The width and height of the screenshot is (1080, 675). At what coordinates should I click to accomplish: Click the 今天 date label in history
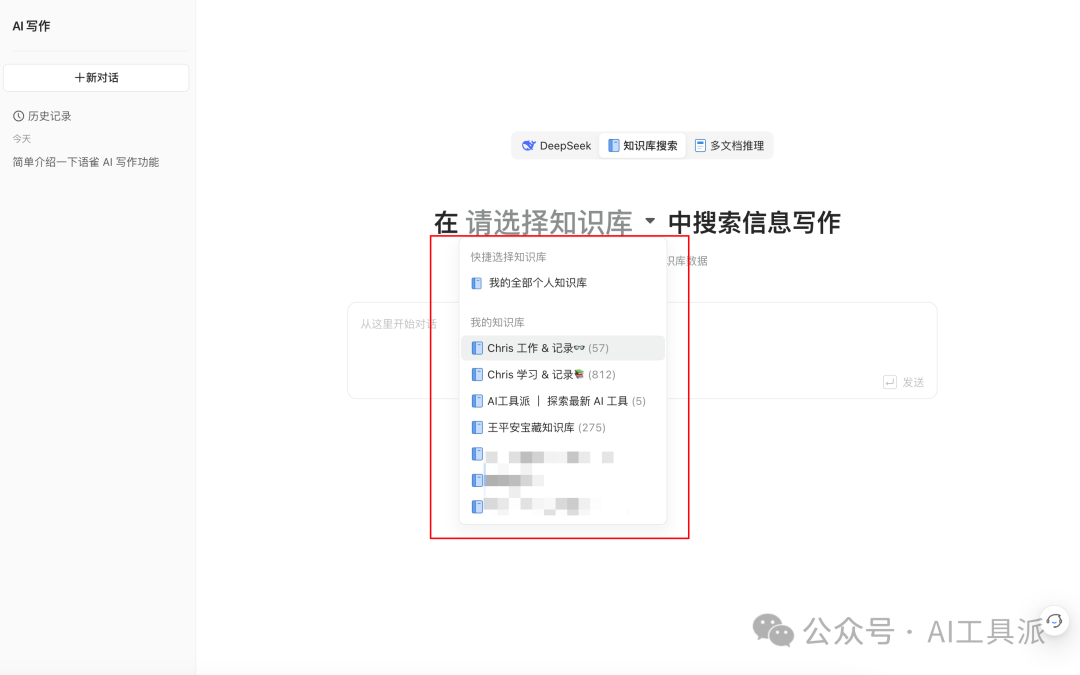(21, 139)
